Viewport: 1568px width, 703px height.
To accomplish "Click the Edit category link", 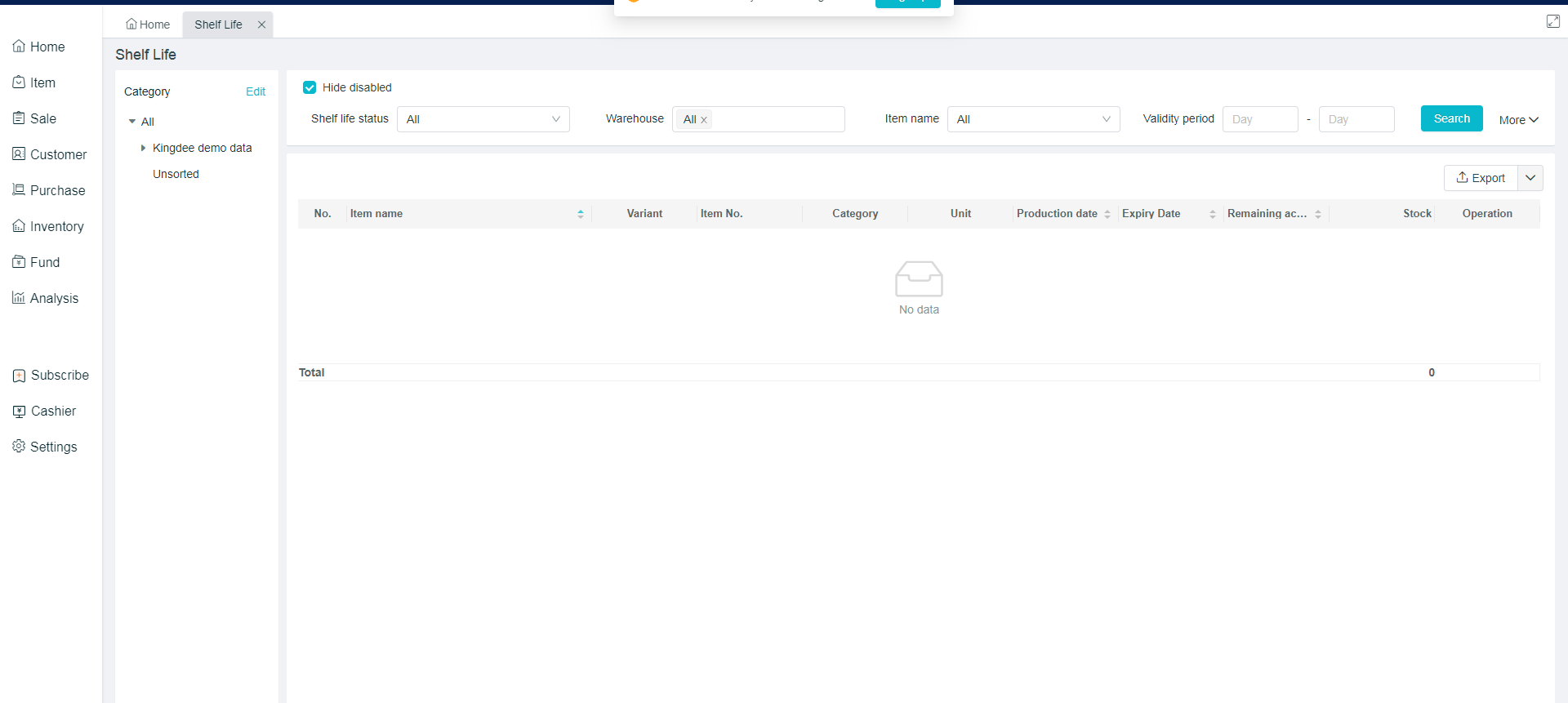I will 256,91.
